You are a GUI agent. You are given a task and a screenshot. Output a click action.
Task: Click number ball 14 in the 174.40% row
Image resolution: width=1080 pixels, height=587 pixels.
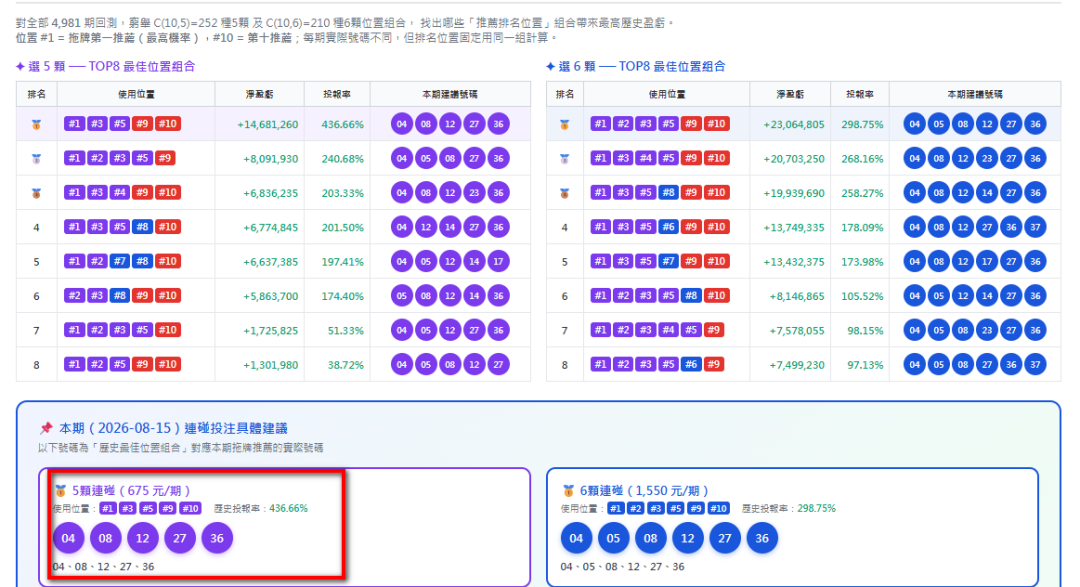pos(474,296)
